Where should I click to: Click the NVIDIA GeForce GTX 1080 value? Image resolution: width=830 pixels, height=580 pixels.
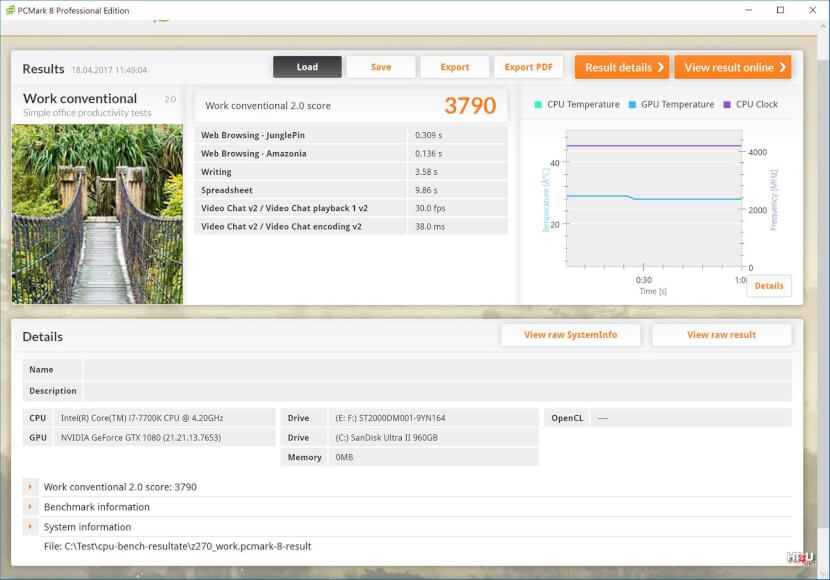[x=141, y=438]
